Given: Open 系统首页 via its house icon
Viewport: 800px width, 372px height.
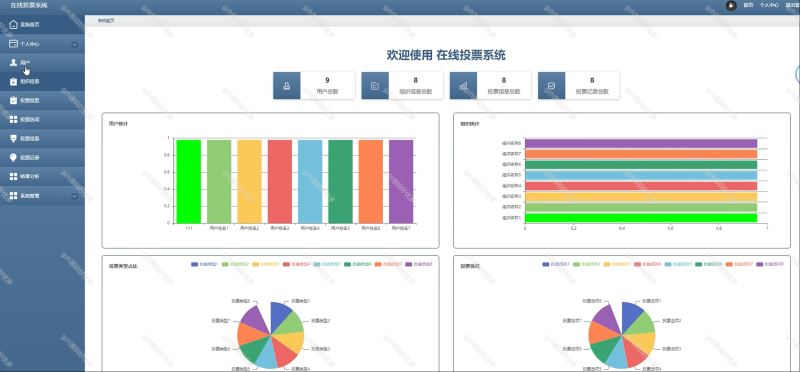Looking at the screenshot, I should 14,24.
